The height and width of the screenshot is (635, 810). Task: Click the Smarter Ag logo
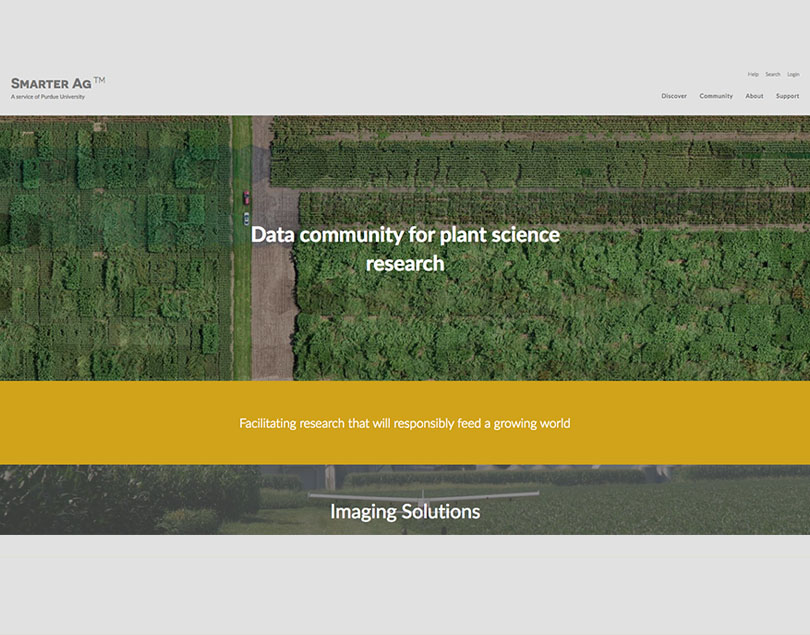point(51,84)
